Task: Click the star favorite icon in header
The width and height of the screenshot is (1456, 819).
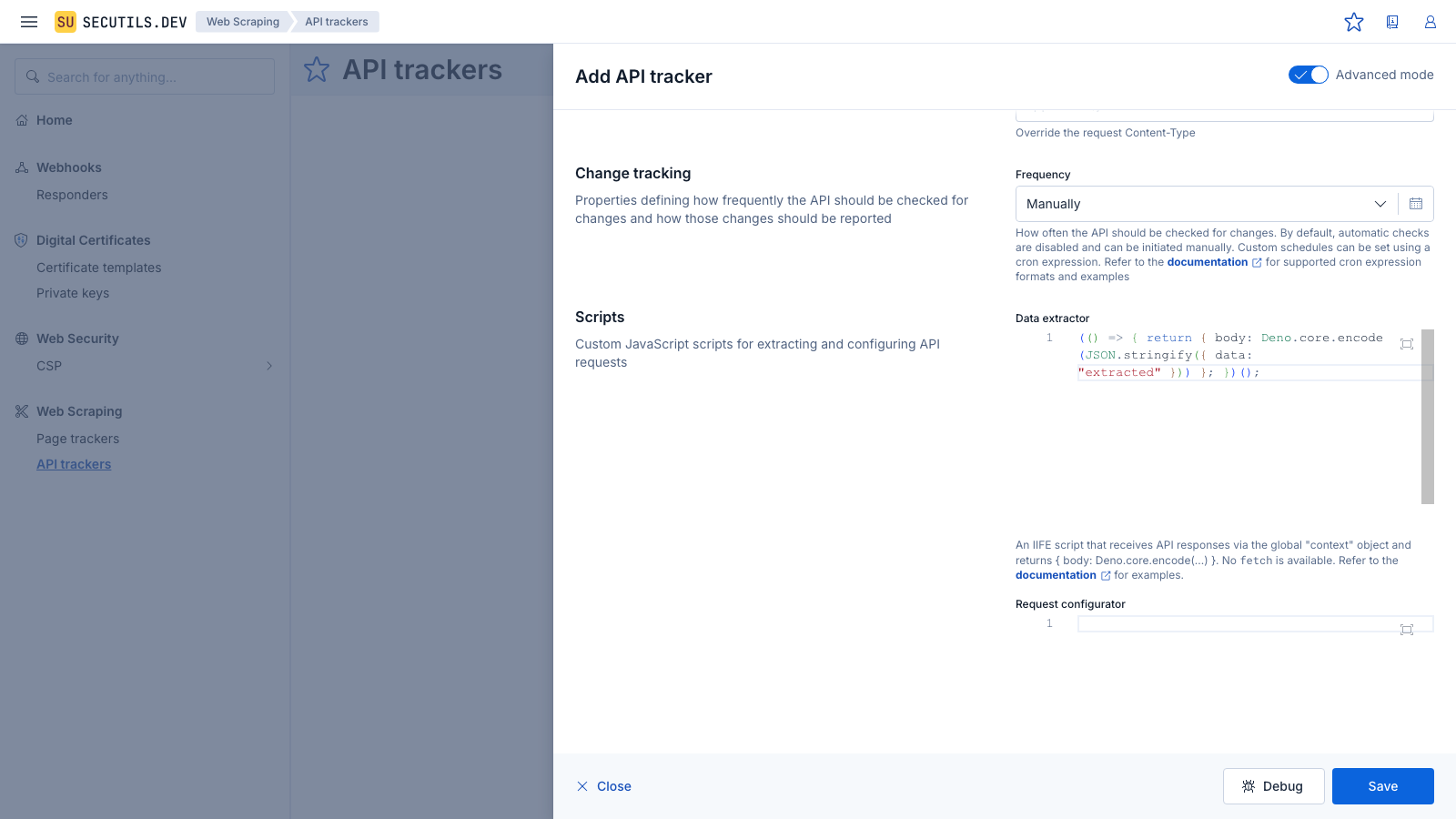Action: [1354, 22]
